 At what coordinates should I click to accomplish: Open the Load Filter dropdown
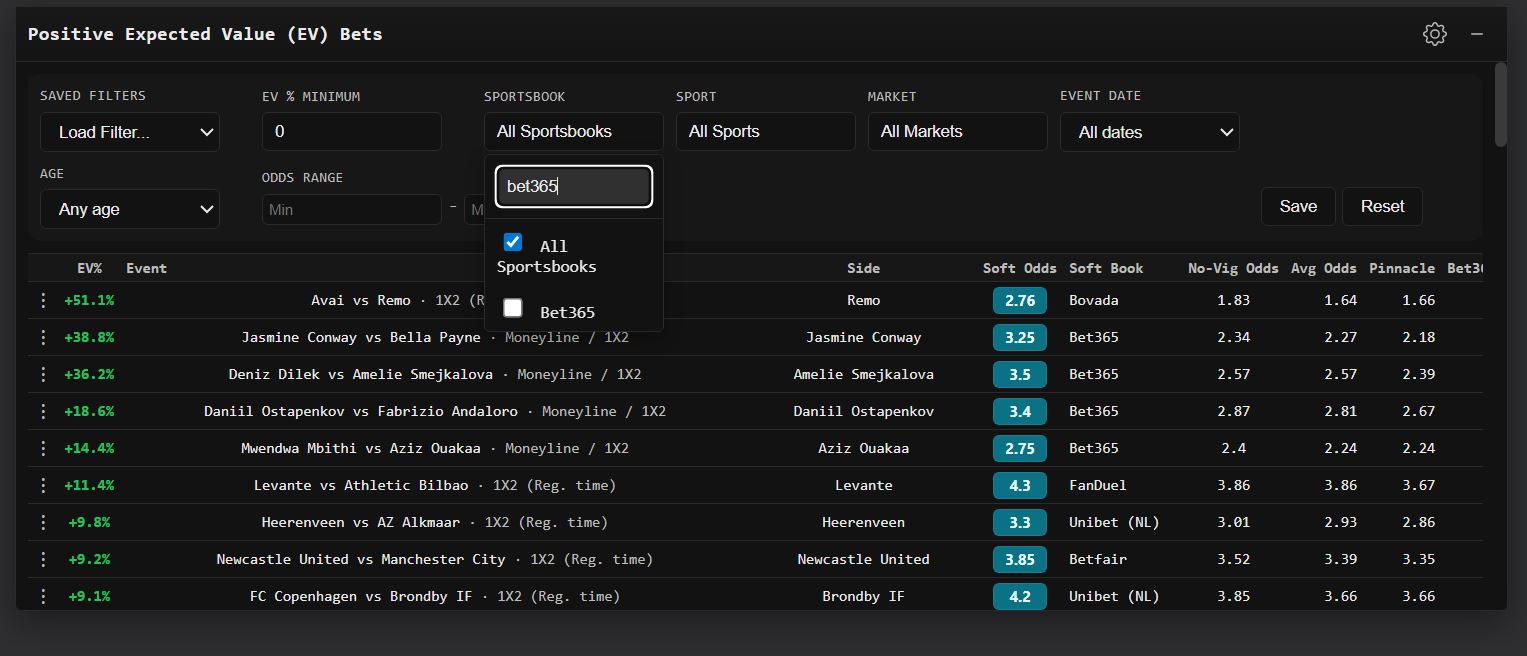[129, 131]
